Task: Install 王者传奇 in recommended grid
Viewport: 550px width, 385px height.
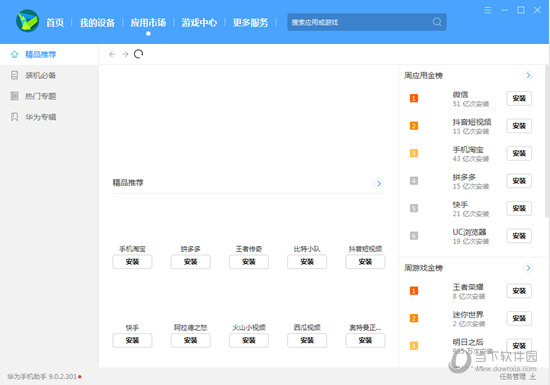Action: pos(249,262)
